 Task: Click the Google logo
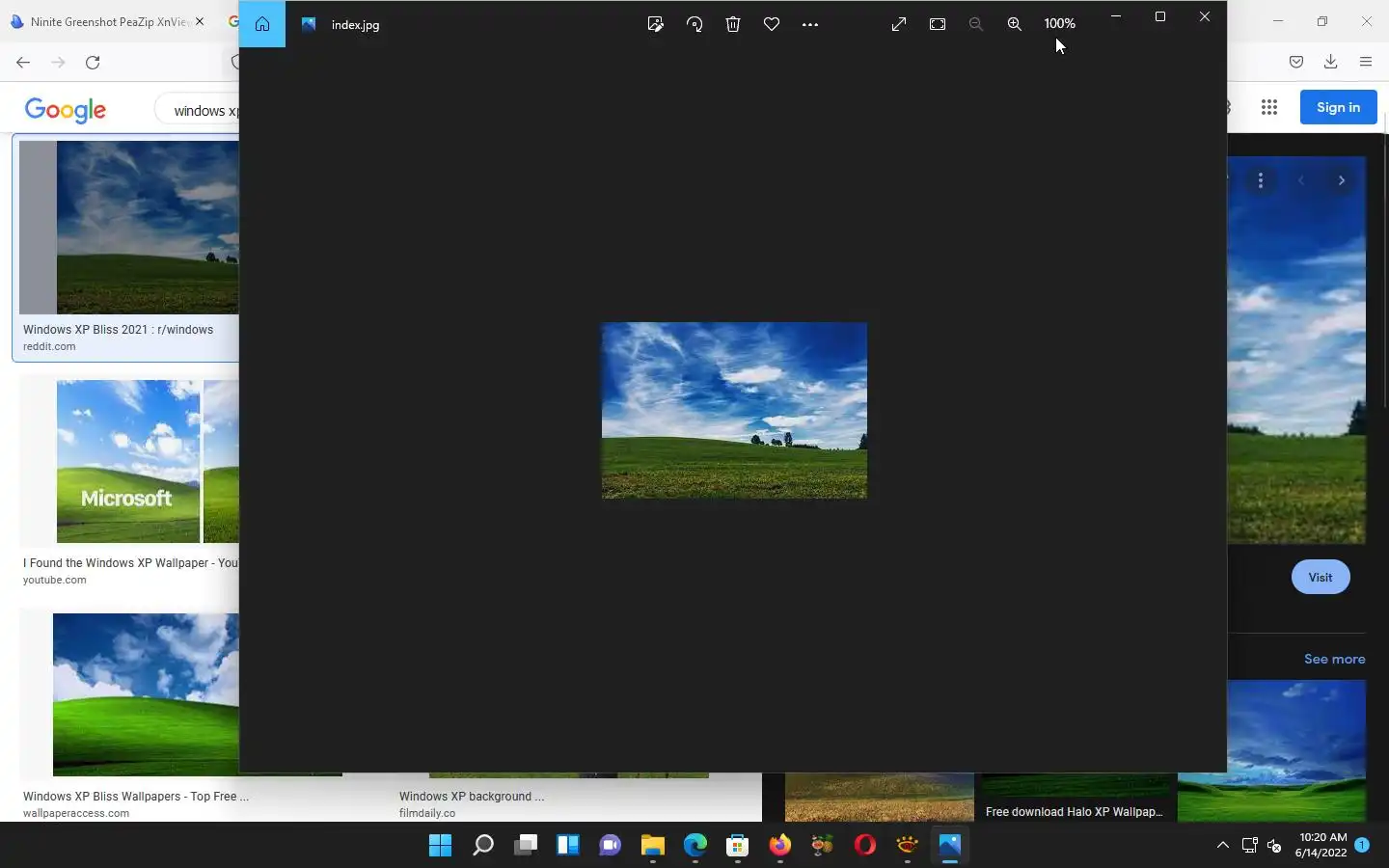point(66,110)
